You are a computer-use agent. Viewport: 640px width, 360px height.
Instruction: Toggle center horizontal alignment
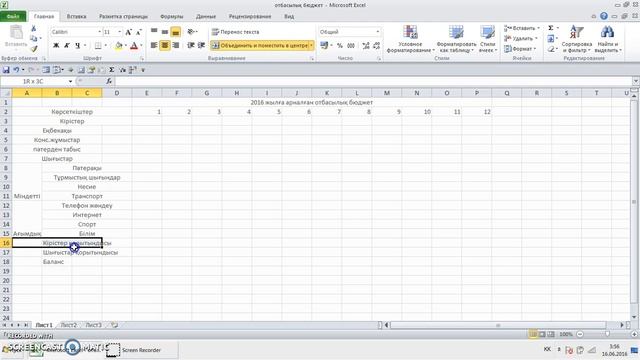click(x=164, y=45)
